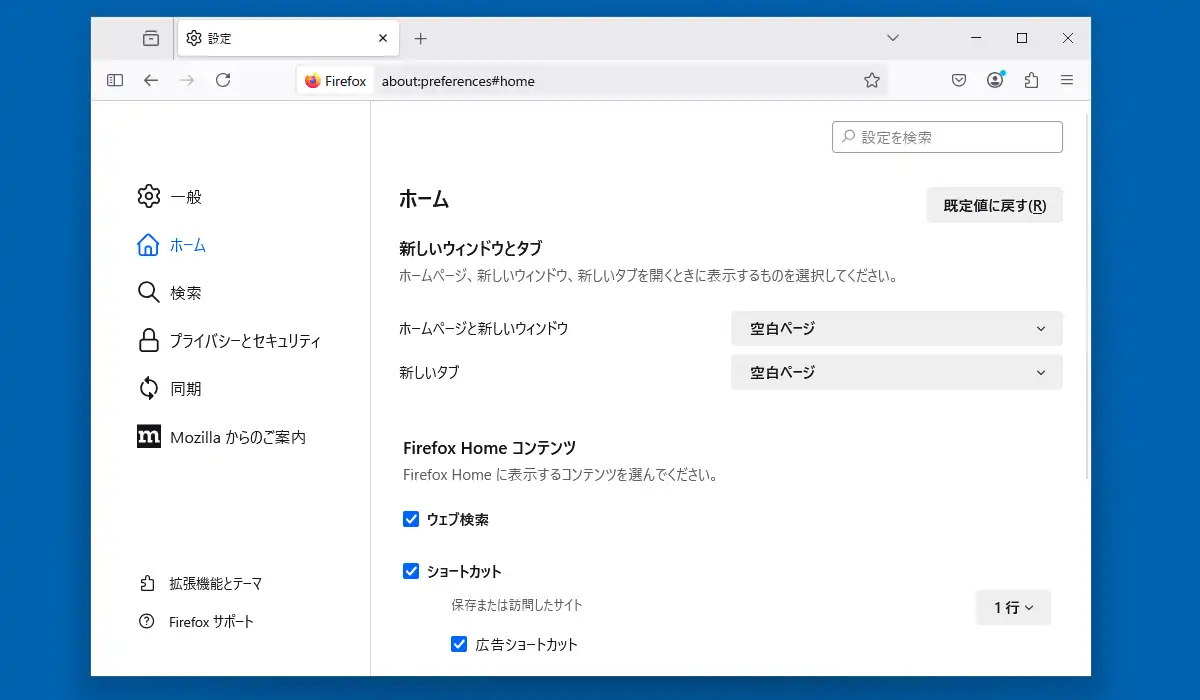Select ホーム in settings sidebar
This screenshot has width=1200, height=700.
coord(172,245)
